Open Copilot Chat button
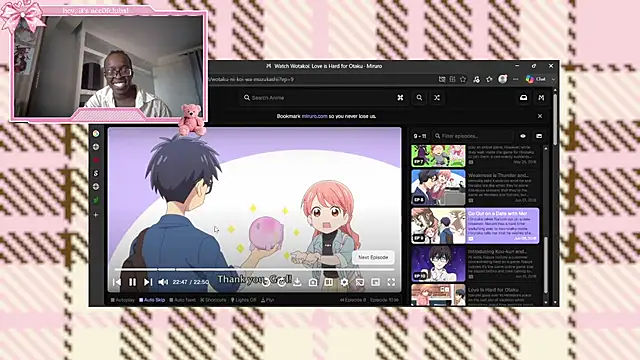The height and width of the screenshot is (360, 640). [x=536, y=79]
